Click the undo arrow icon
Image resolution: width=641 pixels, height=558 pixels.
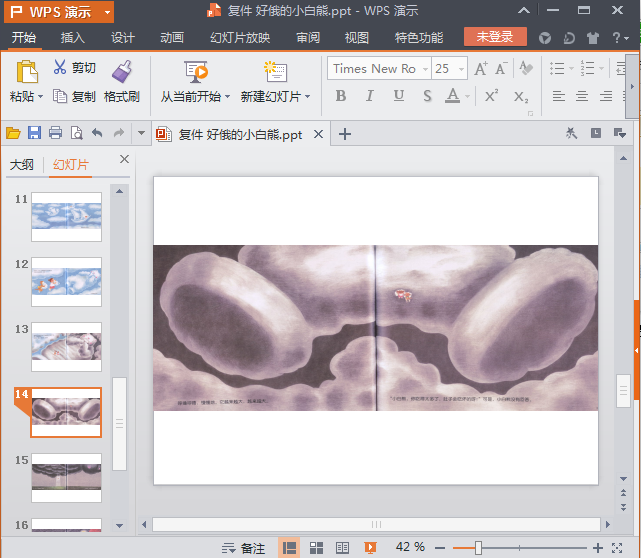[97, 134]
